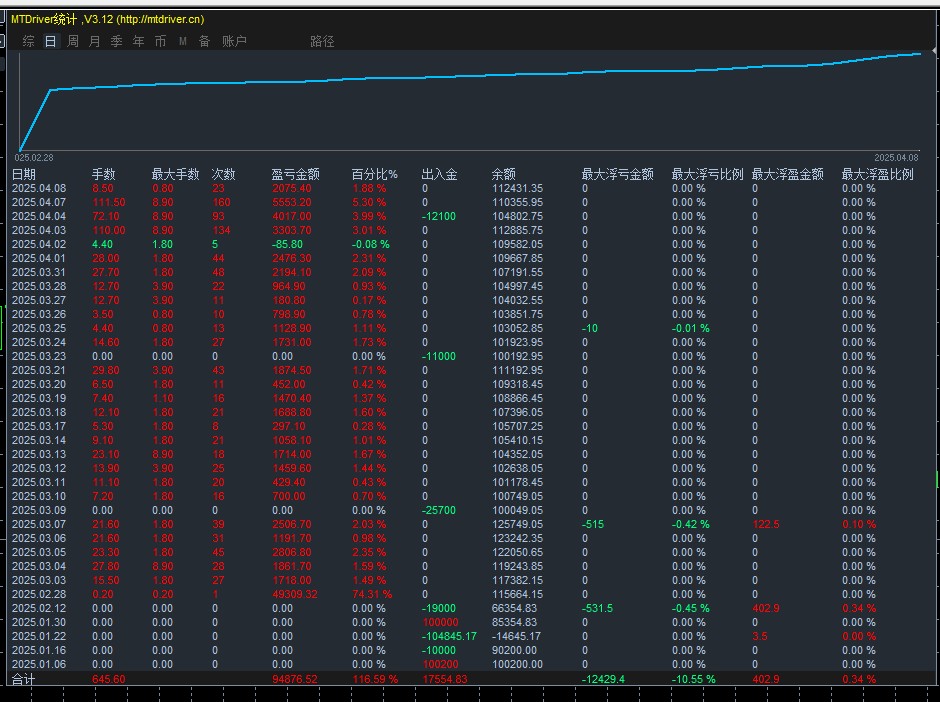Open the 备 notes tab
The height and width of the screenshot is (702, 940).
click(204, 41)
